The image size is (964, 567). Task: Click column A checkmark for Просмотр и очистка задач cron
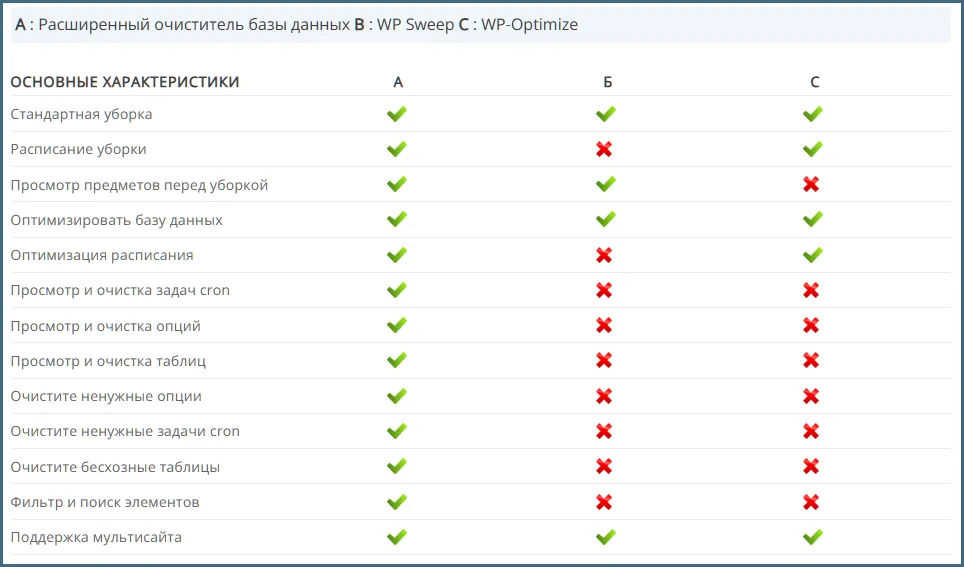(x=397, y=290)
